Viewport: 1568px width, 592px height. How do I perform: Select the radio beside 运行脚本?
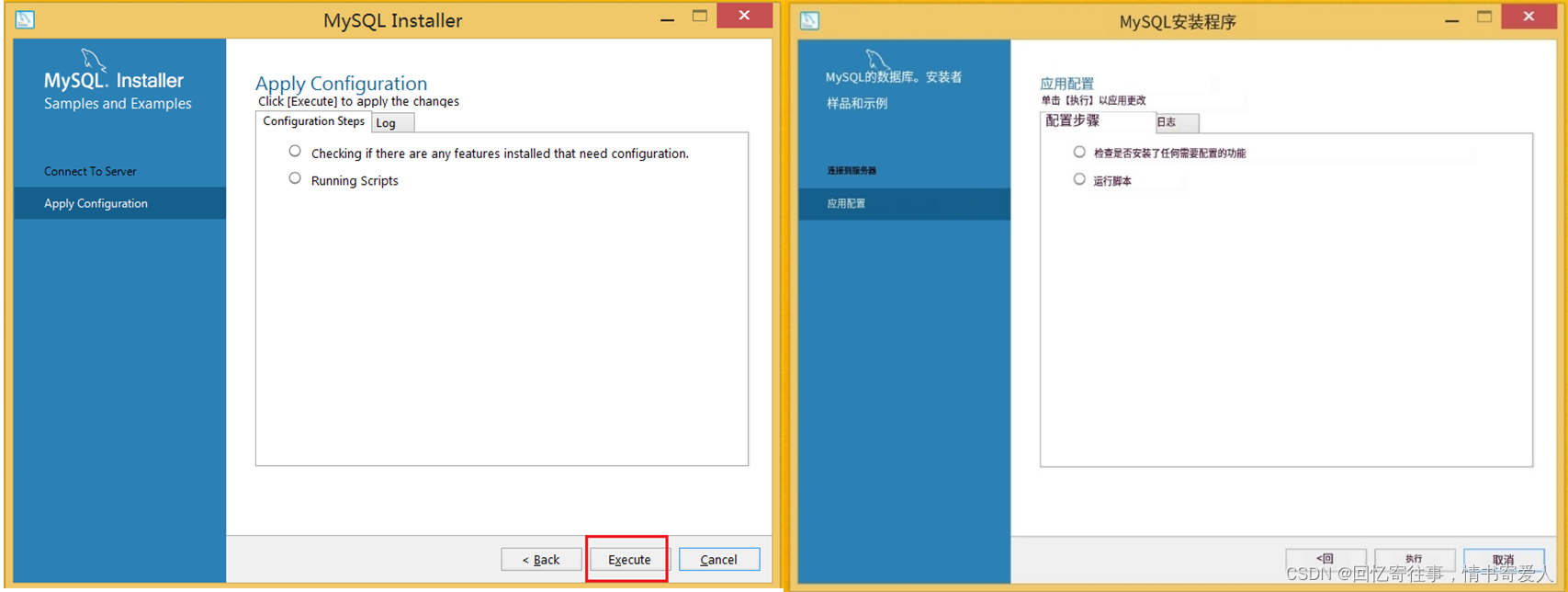(x=1079, y=179)
